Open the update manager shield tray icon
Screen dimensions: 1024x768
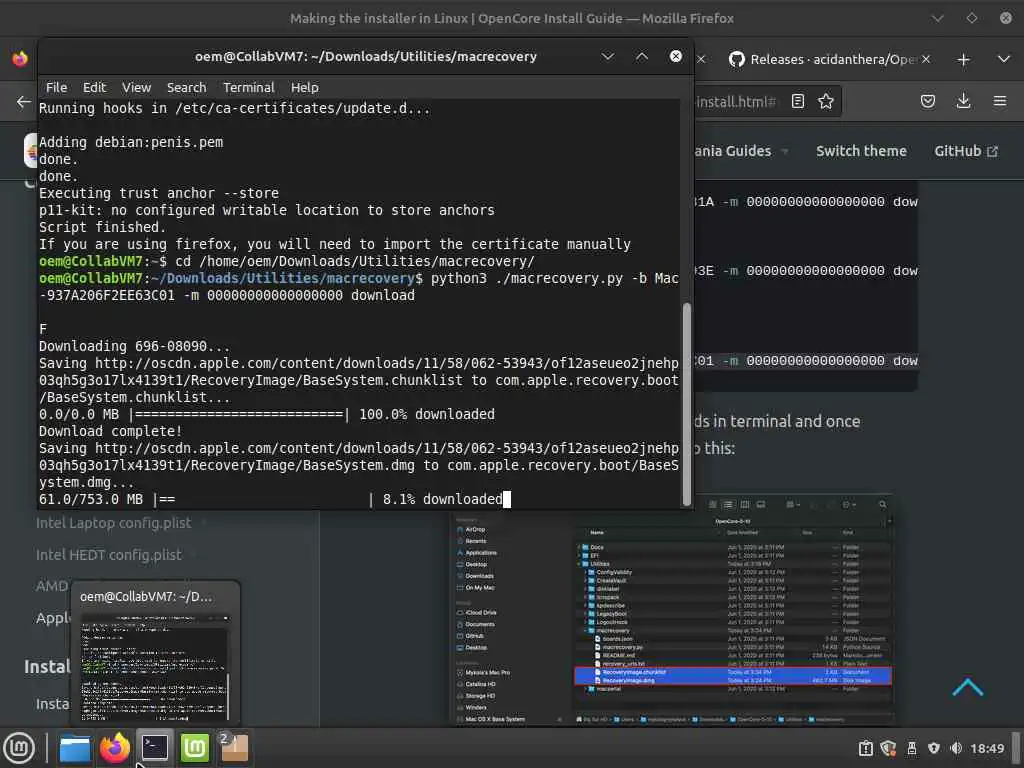pyautogui.click(x=888, y=748)
